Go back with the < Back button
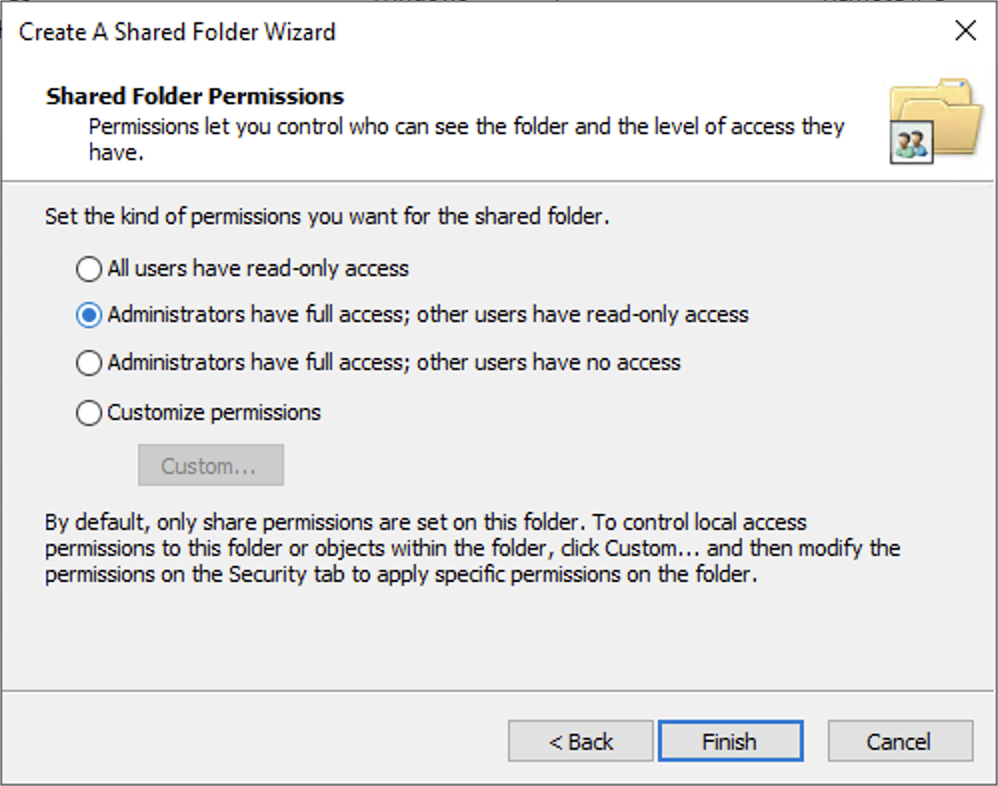This screenshot has width=998, height=786. [580, 742]
